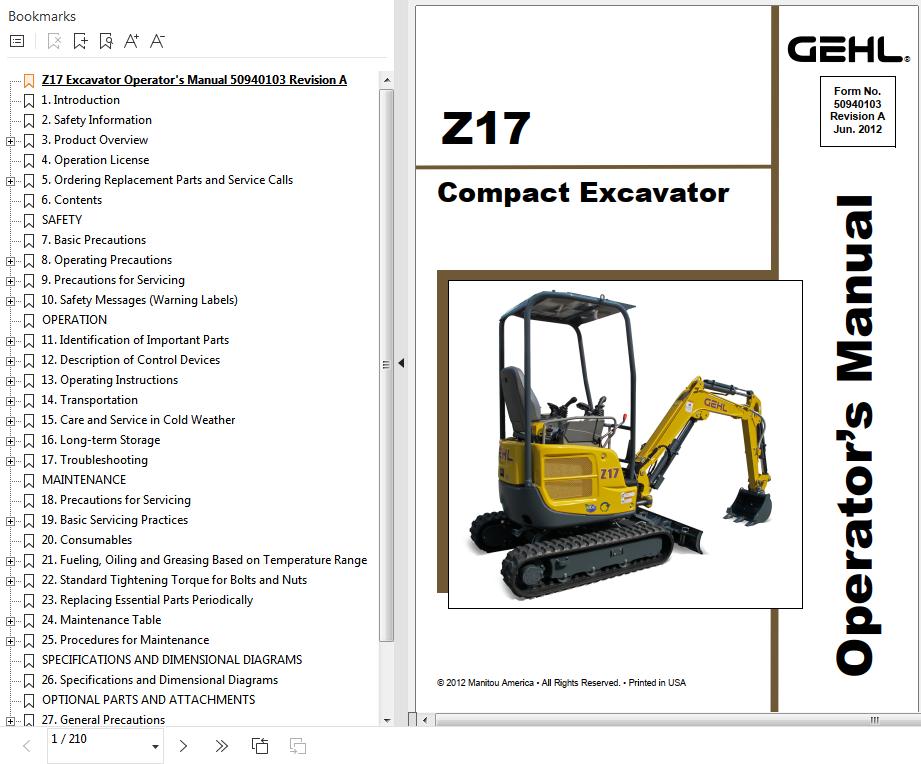Image resolution: width=921 pixels, height=764 pixels.
Task: Decrease bookmark text size icon
Action: (x=157, y=41)
